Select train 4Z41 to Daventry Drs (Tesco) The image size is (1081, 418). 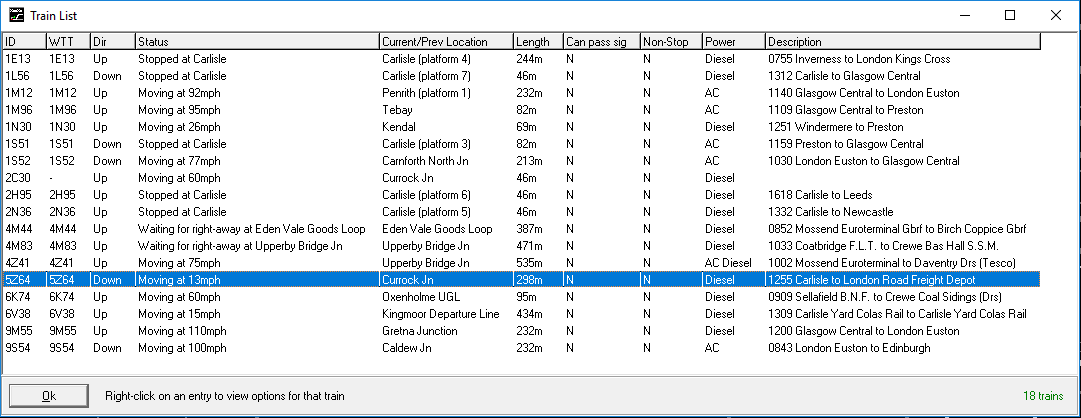(521, 263)
